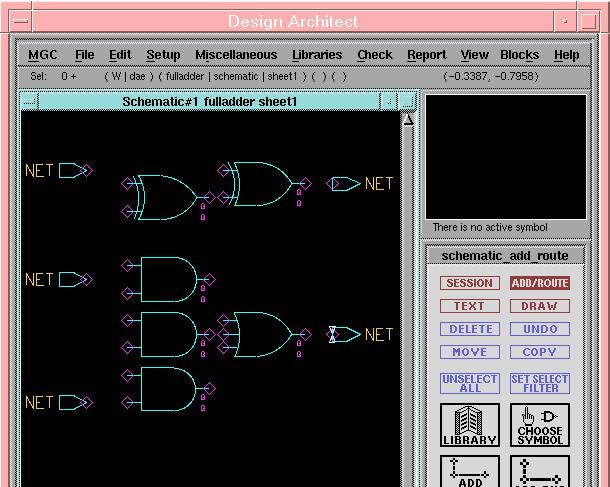Open the Check menu
This screenshot has height=487, width=610.
coord(375,55)
